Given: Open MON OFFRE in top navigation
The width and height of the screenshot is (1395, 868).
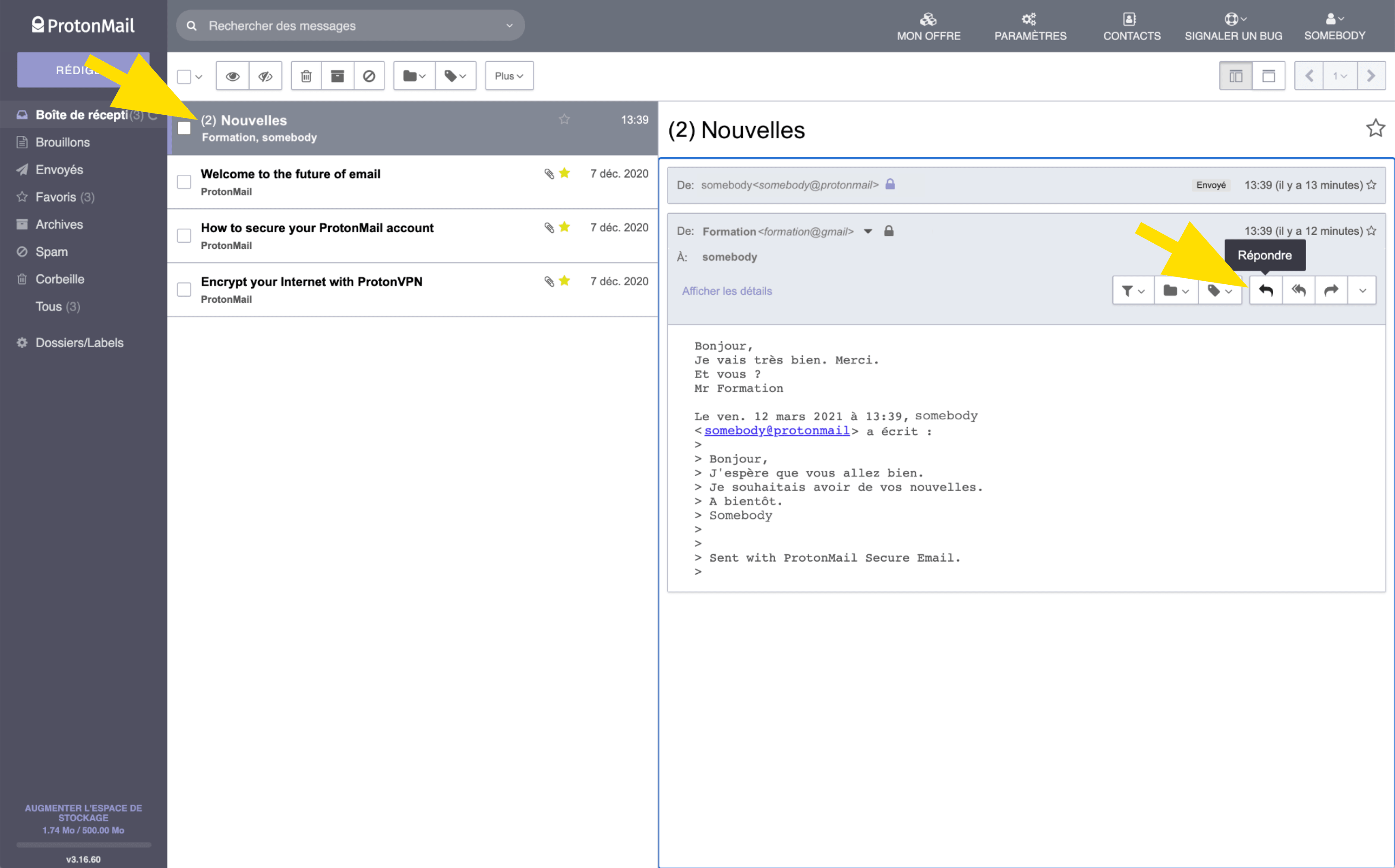Looking at the screenshot, I should pos(929,27).
